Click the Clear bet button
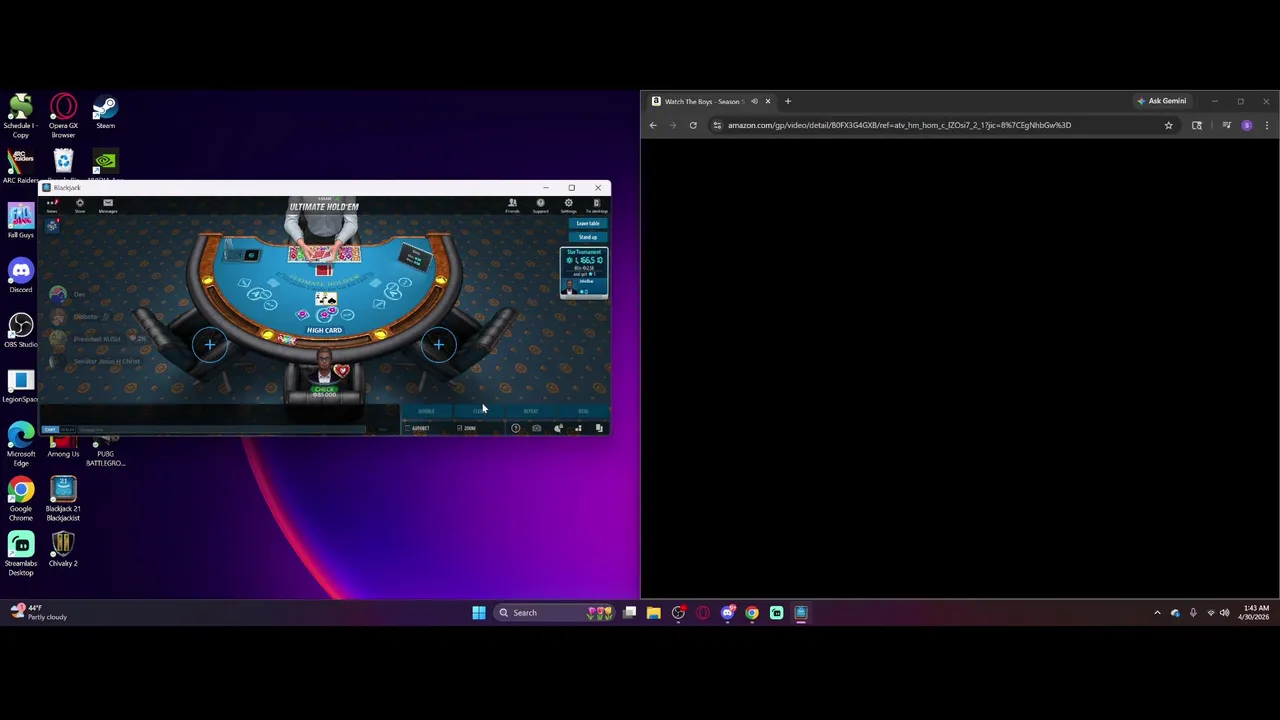The image size is (1280, 720). click(x=479, y=411)
